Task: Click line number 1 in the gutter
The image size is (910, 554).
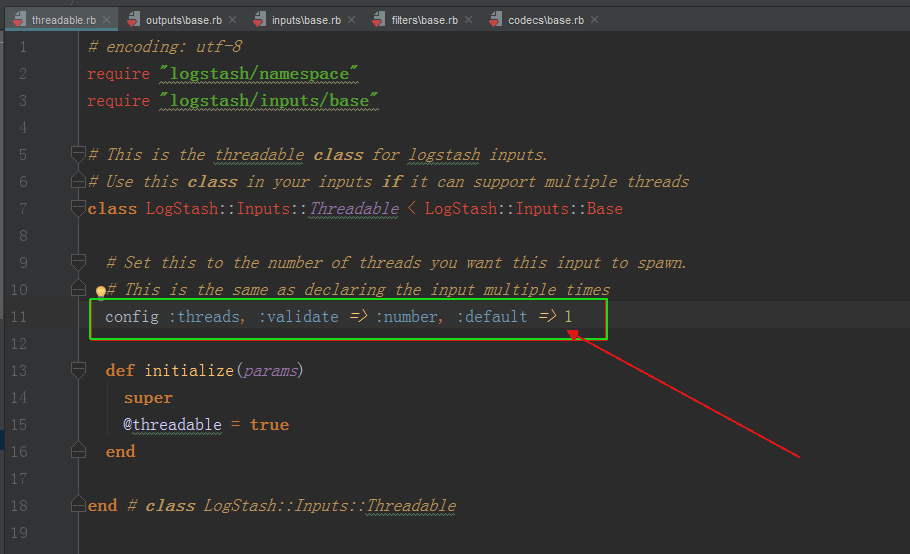Action: click(23, 47)
